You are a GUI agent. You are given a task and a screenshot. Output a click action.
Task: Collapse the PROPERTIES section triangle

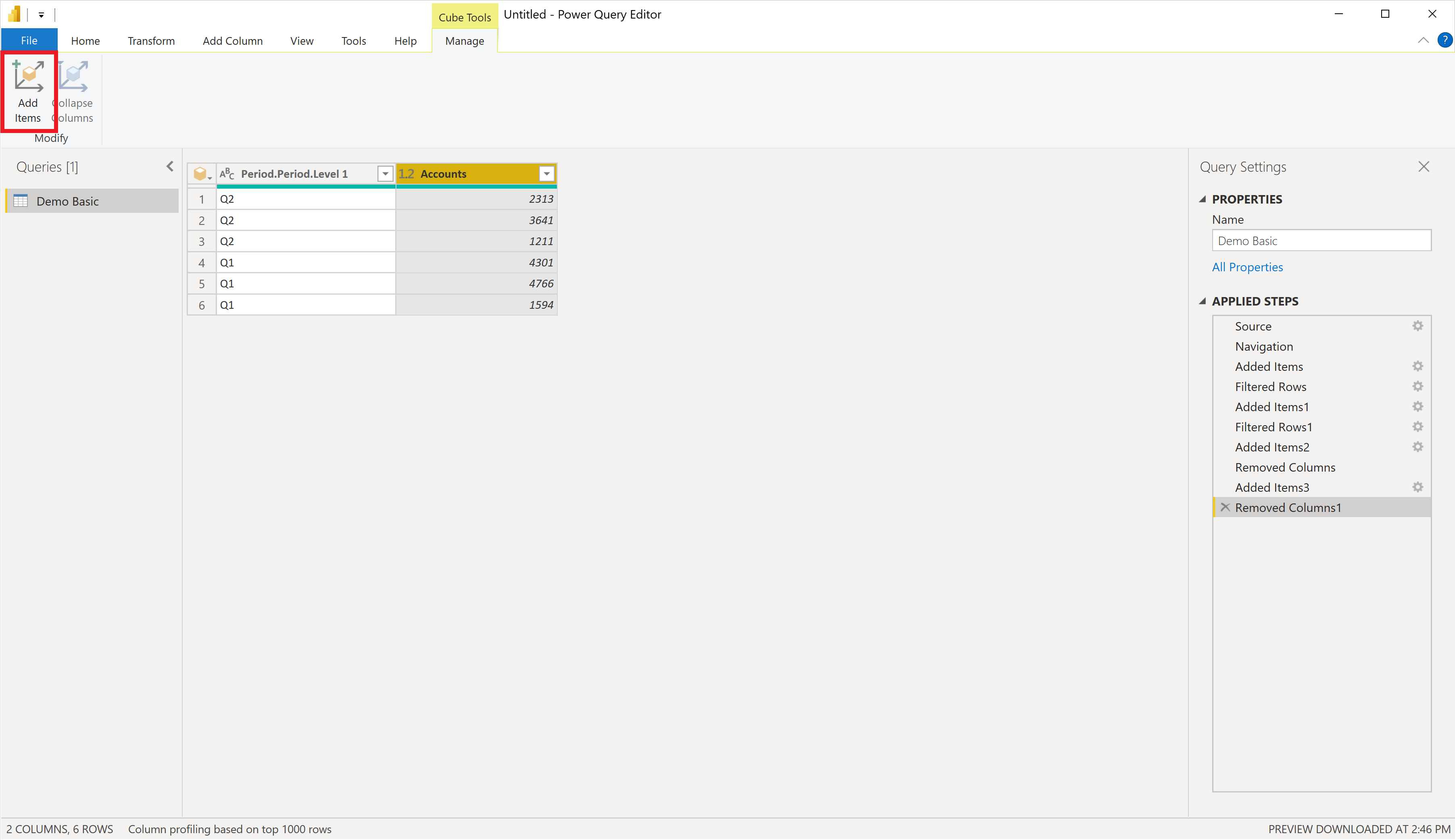point(1203,199)
